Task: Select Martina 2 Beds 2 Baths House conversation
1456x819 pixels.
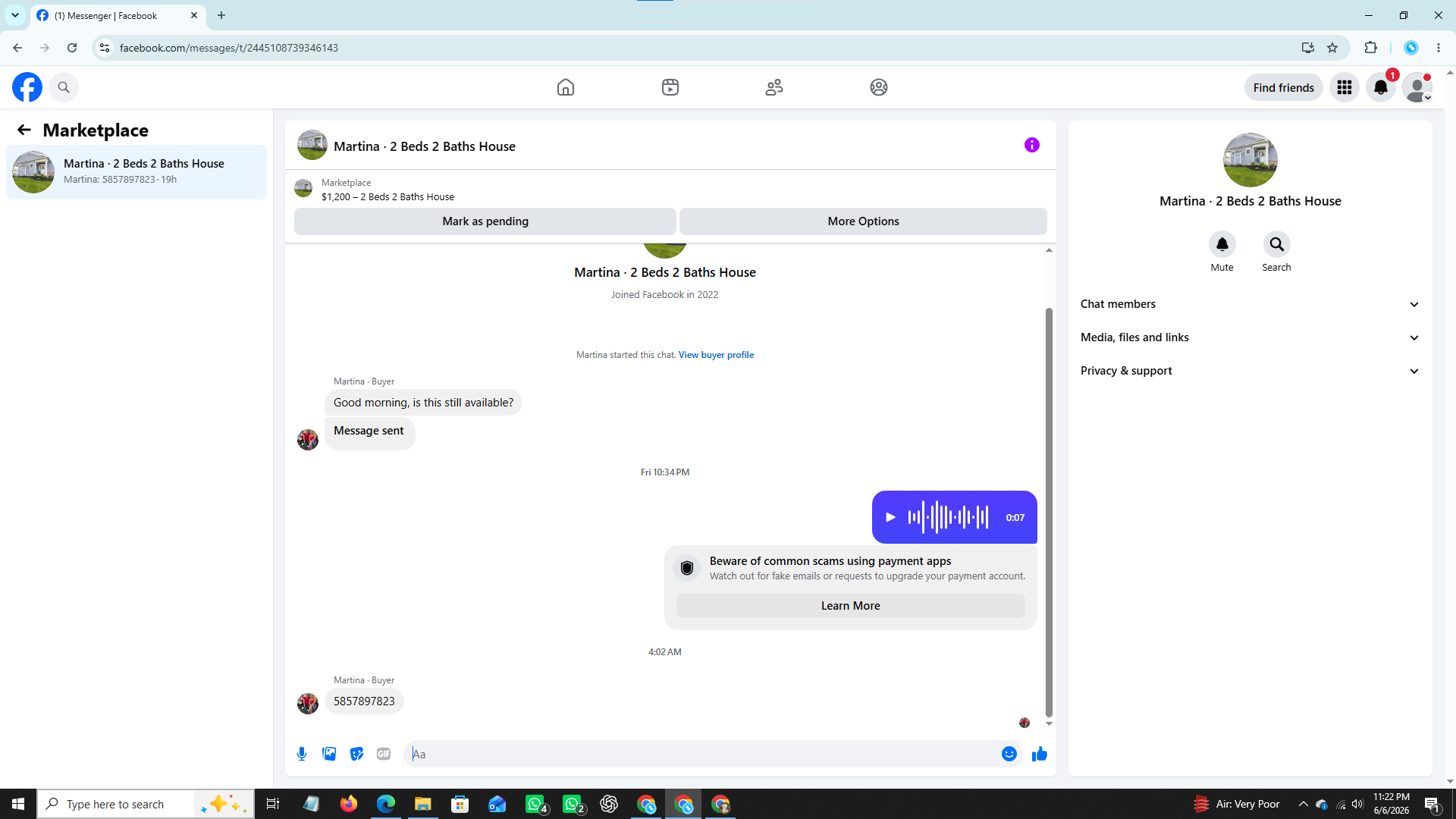Action: coord(136,171)
